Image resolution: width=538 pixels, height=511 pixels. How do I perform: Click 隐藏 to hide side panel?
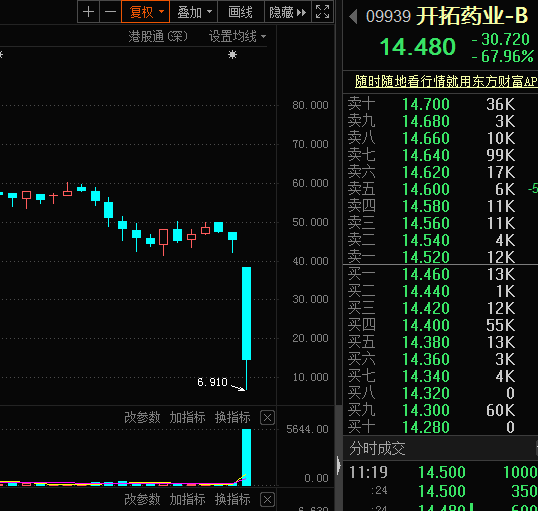[x=288, y=12]
